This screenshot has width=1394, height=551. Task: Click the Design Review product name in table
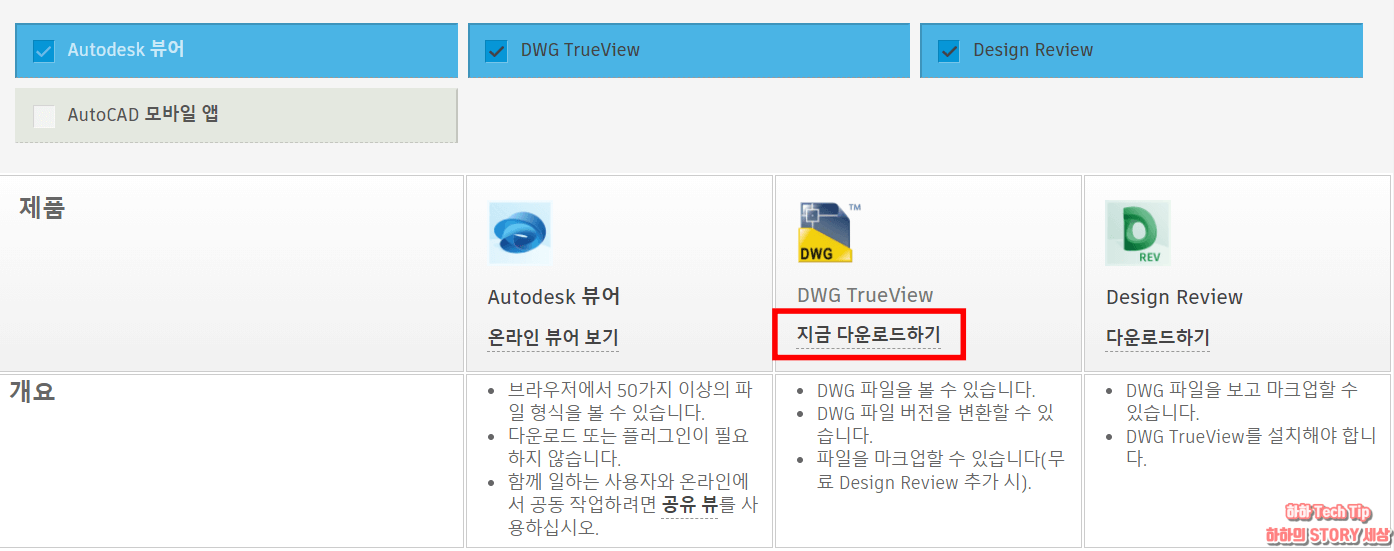pos(1174,297)
